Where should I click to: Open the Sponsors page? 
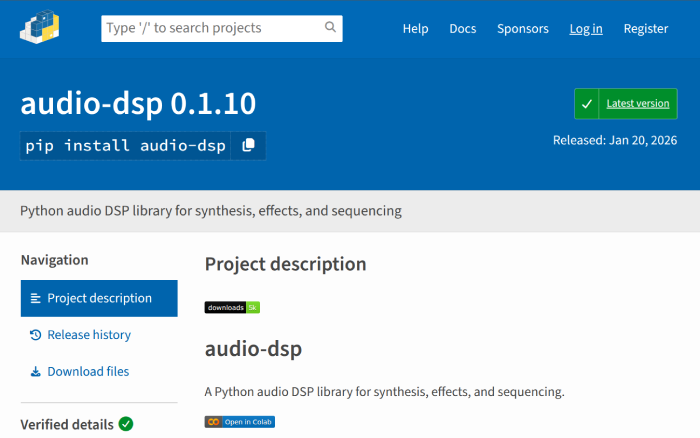523,29
